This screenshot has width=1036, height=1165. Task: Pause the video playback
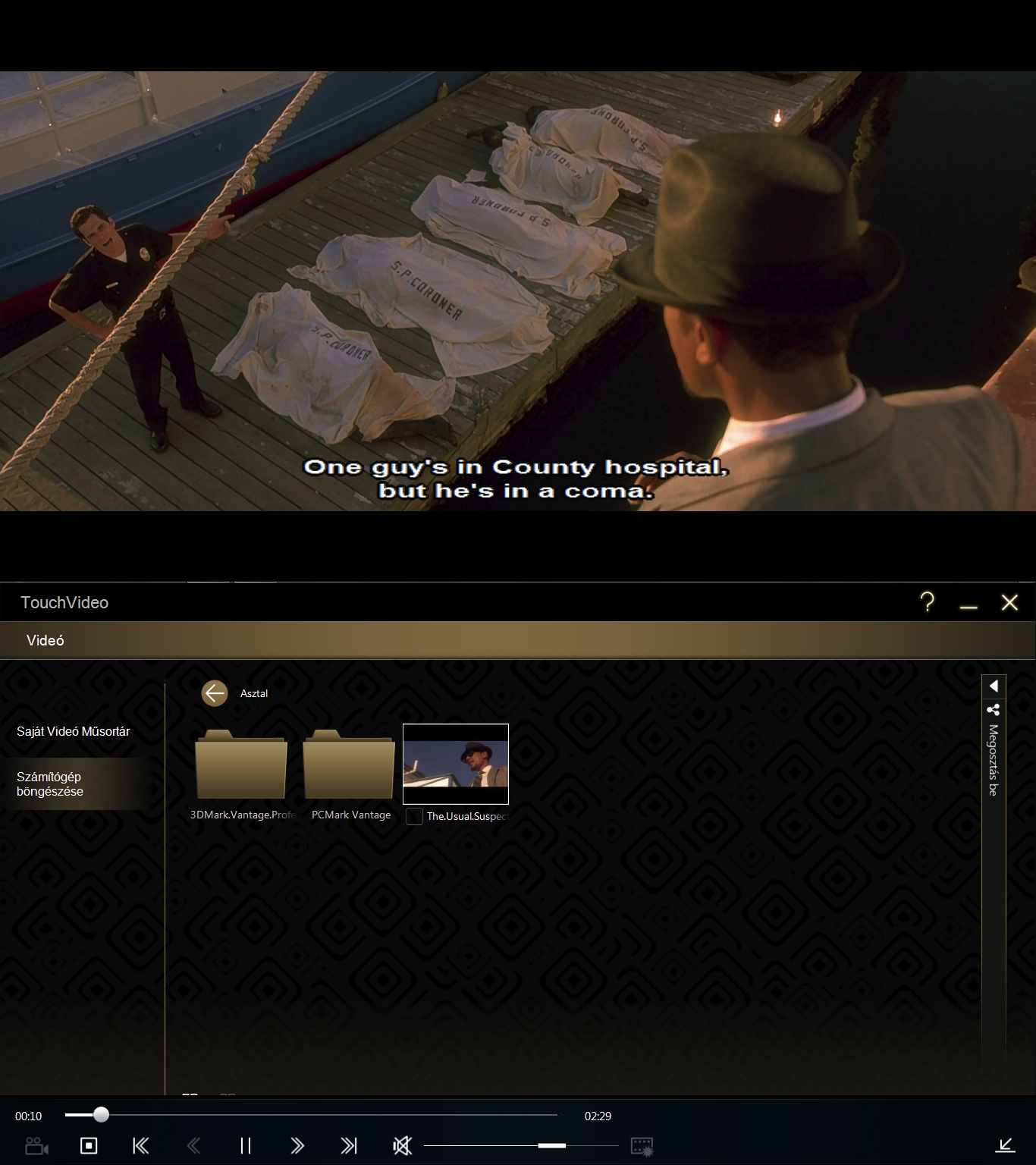click(245, 1145)
